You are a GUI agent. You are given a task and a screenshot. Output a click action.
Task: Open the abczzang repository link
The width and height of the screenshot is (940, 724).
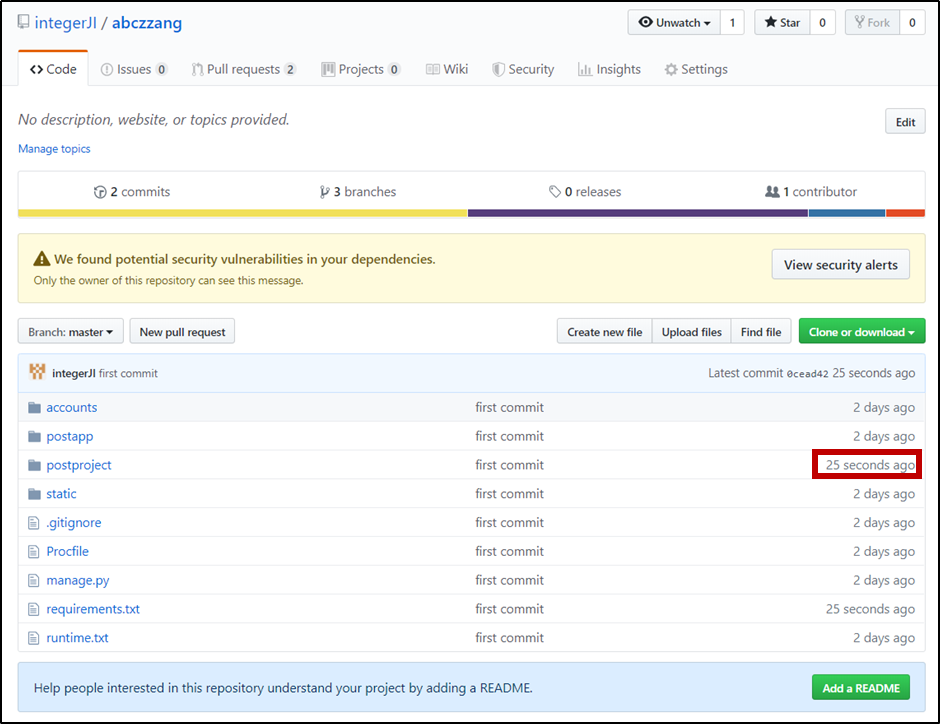tap(147, 23)
